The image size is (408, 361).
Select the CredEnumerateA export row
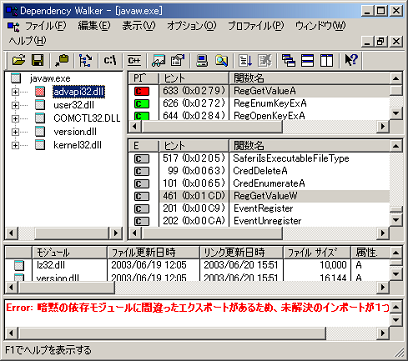tap(259, 183)
